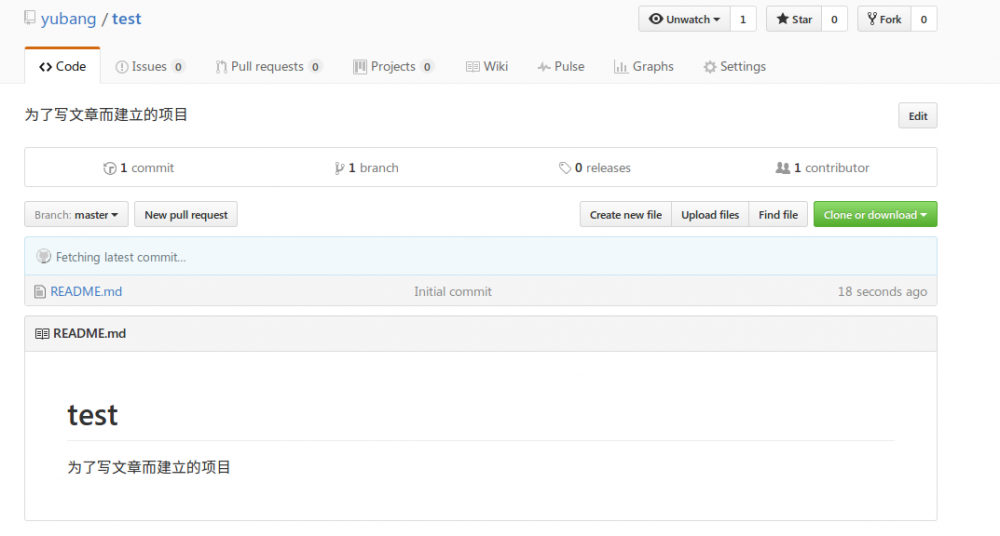View the stargazers count next to Star
Screen dimensions: 1000x536
point(834,19)
